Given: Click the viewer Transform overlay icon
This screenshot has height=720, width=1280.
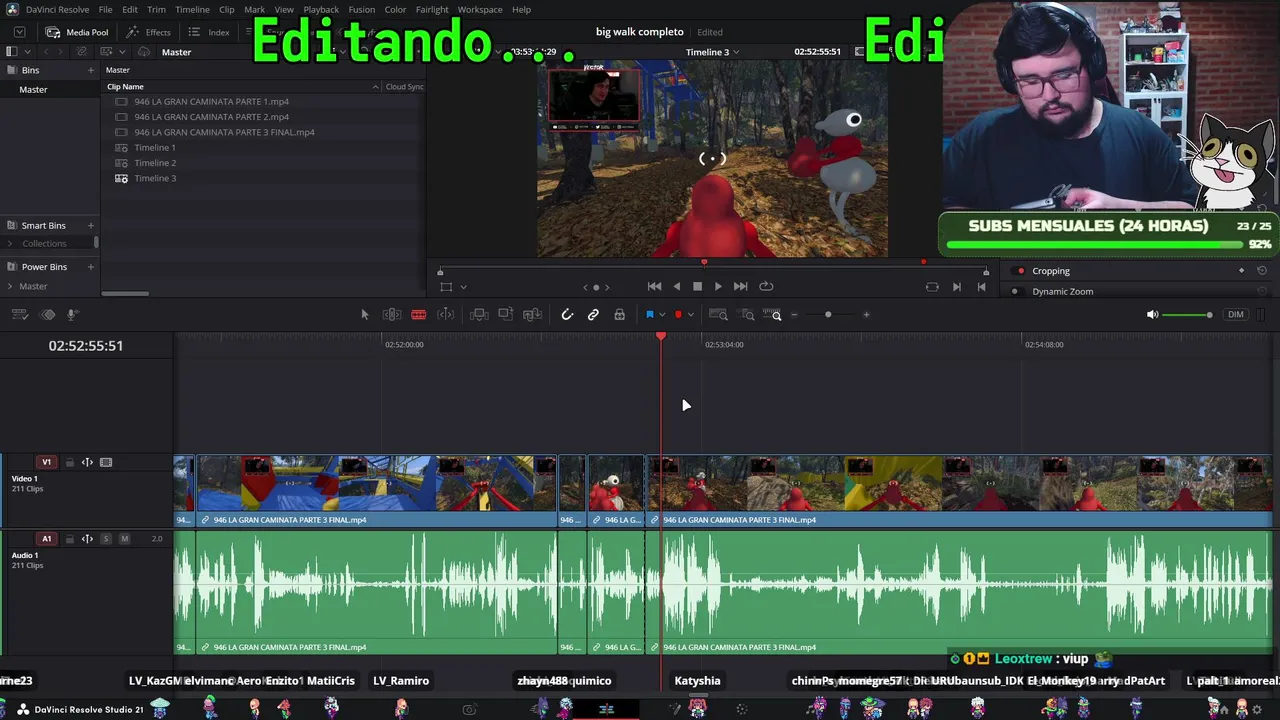Looking at the screenshot, I should coord(446,287).
